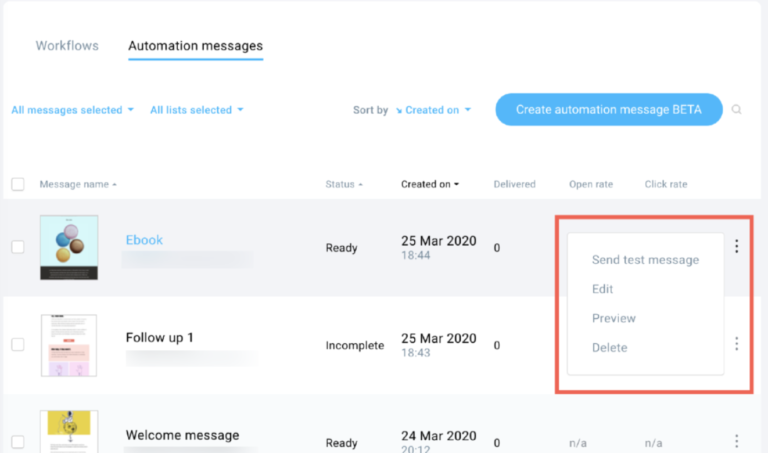
Task: Expand the All messages selected dropdown
Action: tap(72, 110)
